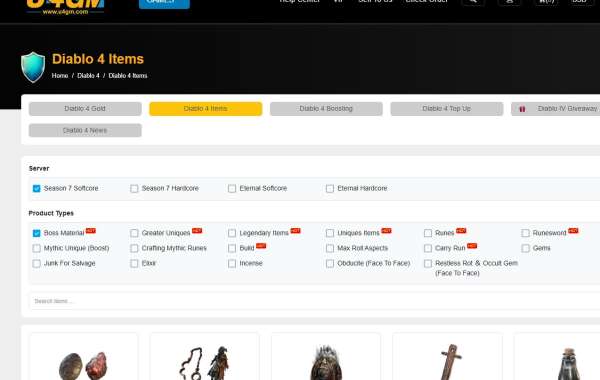Click the gift icon on Diablo IV Giveaway
The image size is (600, 380).
coord(522,109)
